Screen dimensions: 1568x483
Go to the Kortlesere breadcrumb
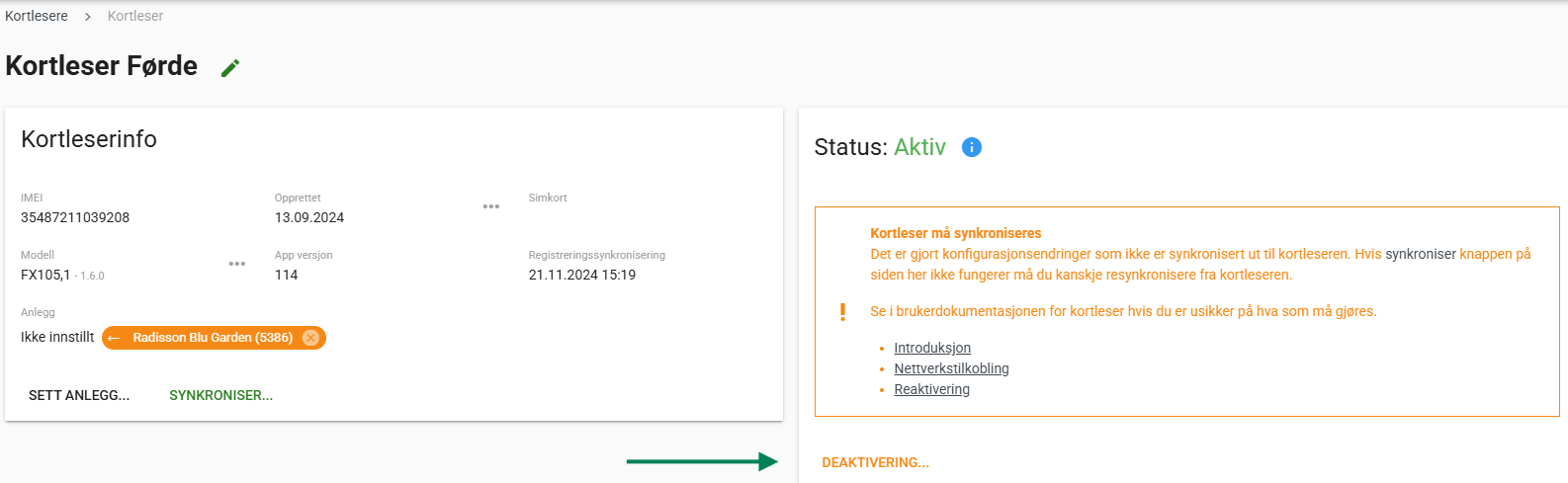click(x=37, y=16)
